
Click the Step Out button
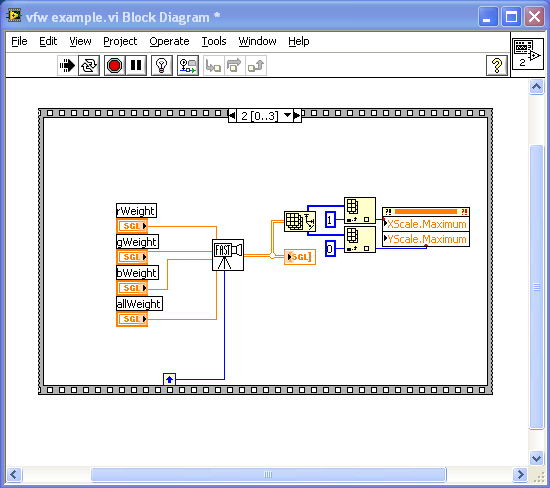click(256, 66)
